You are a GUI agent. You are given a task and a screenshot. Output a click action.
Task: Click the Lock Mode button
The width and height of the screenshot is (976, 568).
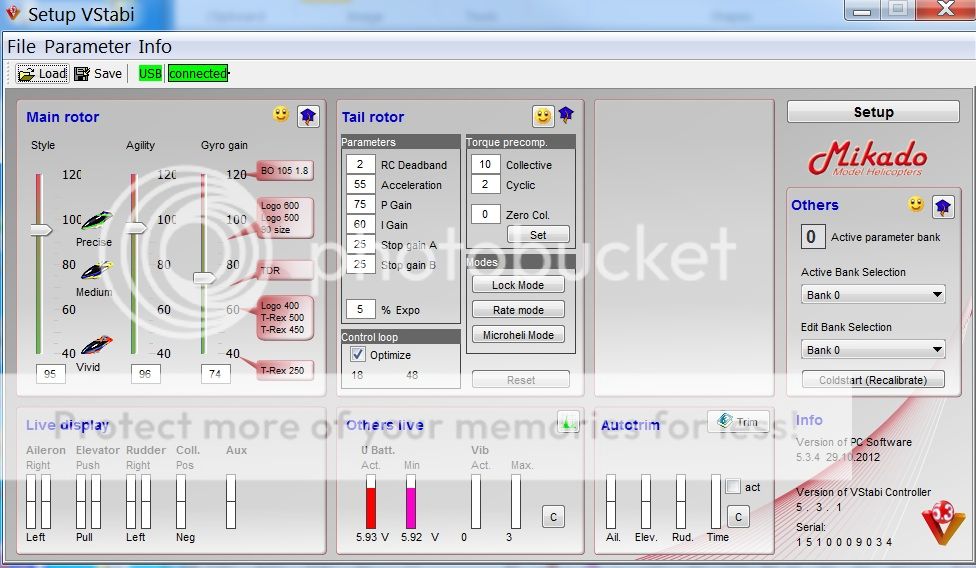(x=518, y=285)
